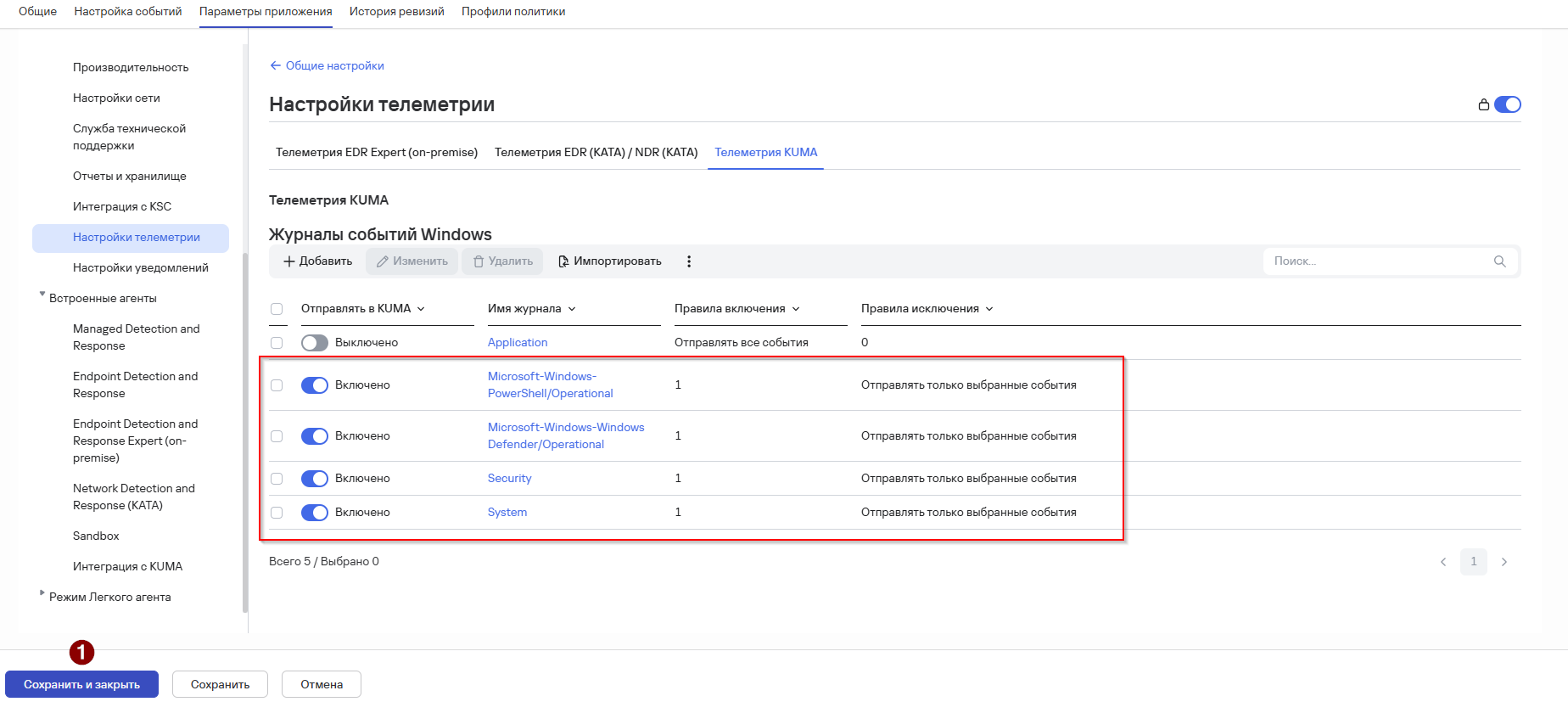
Task: Open the Имя журнала column dropdown
Action: pos(572,309)
